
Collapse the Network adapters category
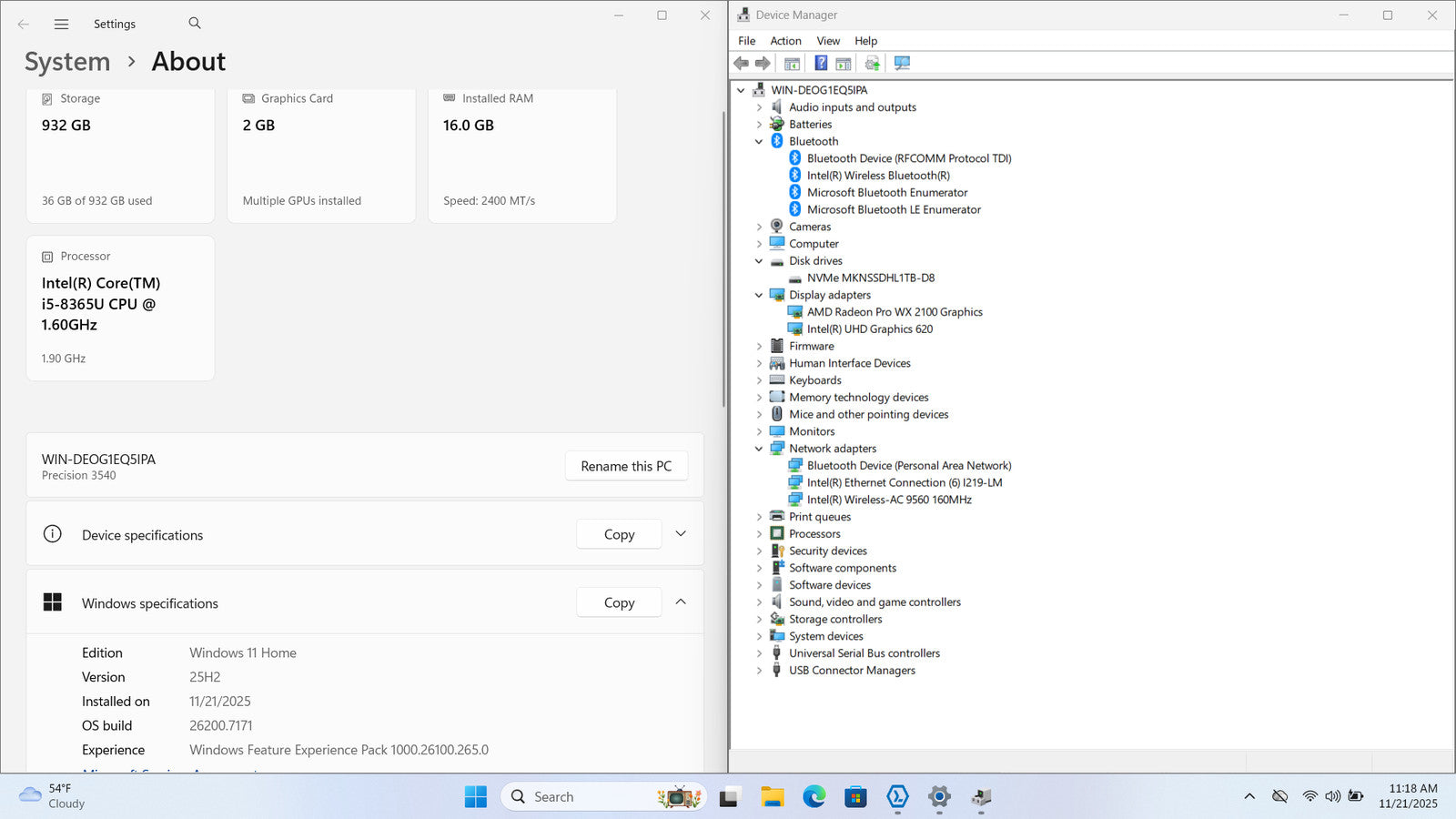(x=759, y=449)
